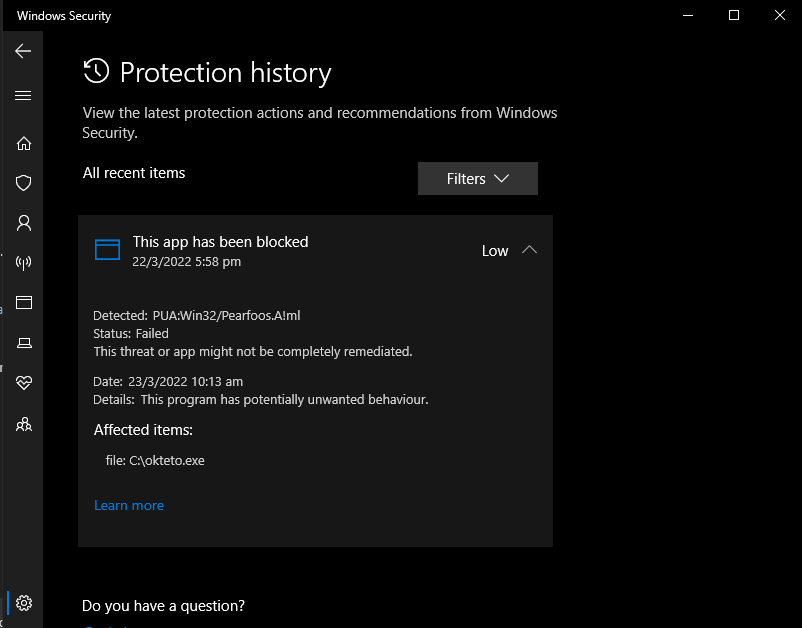Go to Home in the sidebar
Screen dimensions: 802x628
pyautogui.click(x=24, y=143)
